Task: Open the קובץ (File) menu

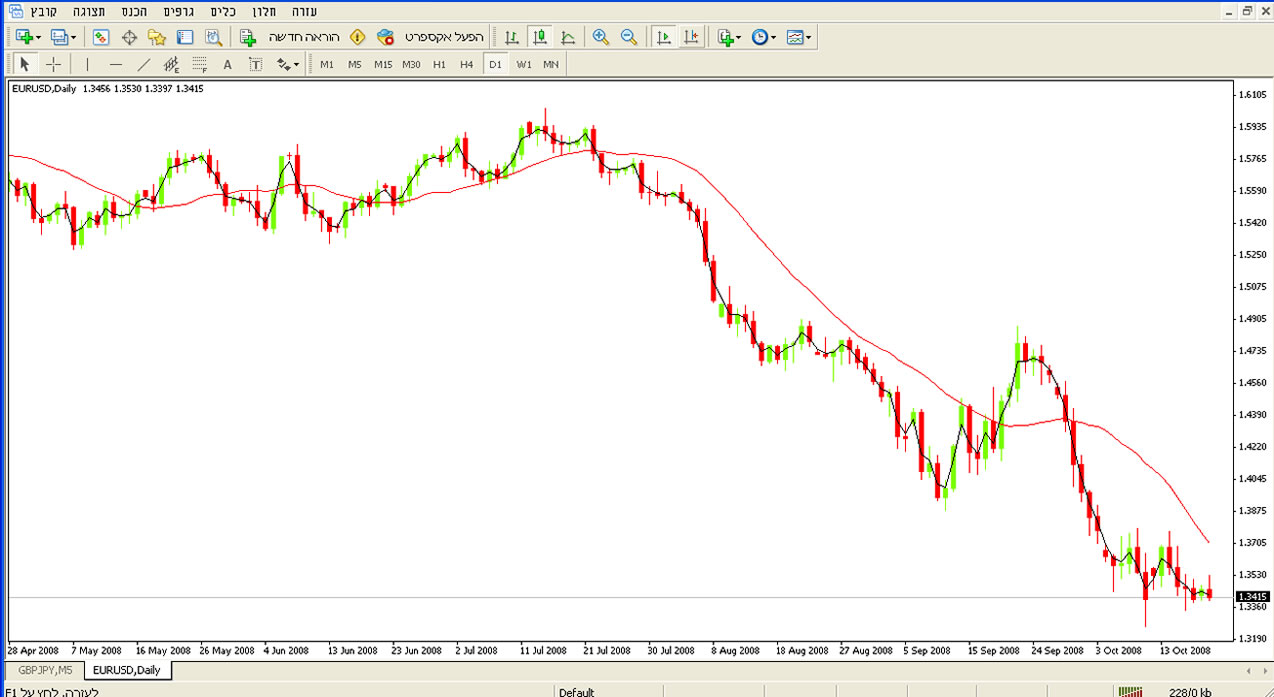Action: click(43, 11)
